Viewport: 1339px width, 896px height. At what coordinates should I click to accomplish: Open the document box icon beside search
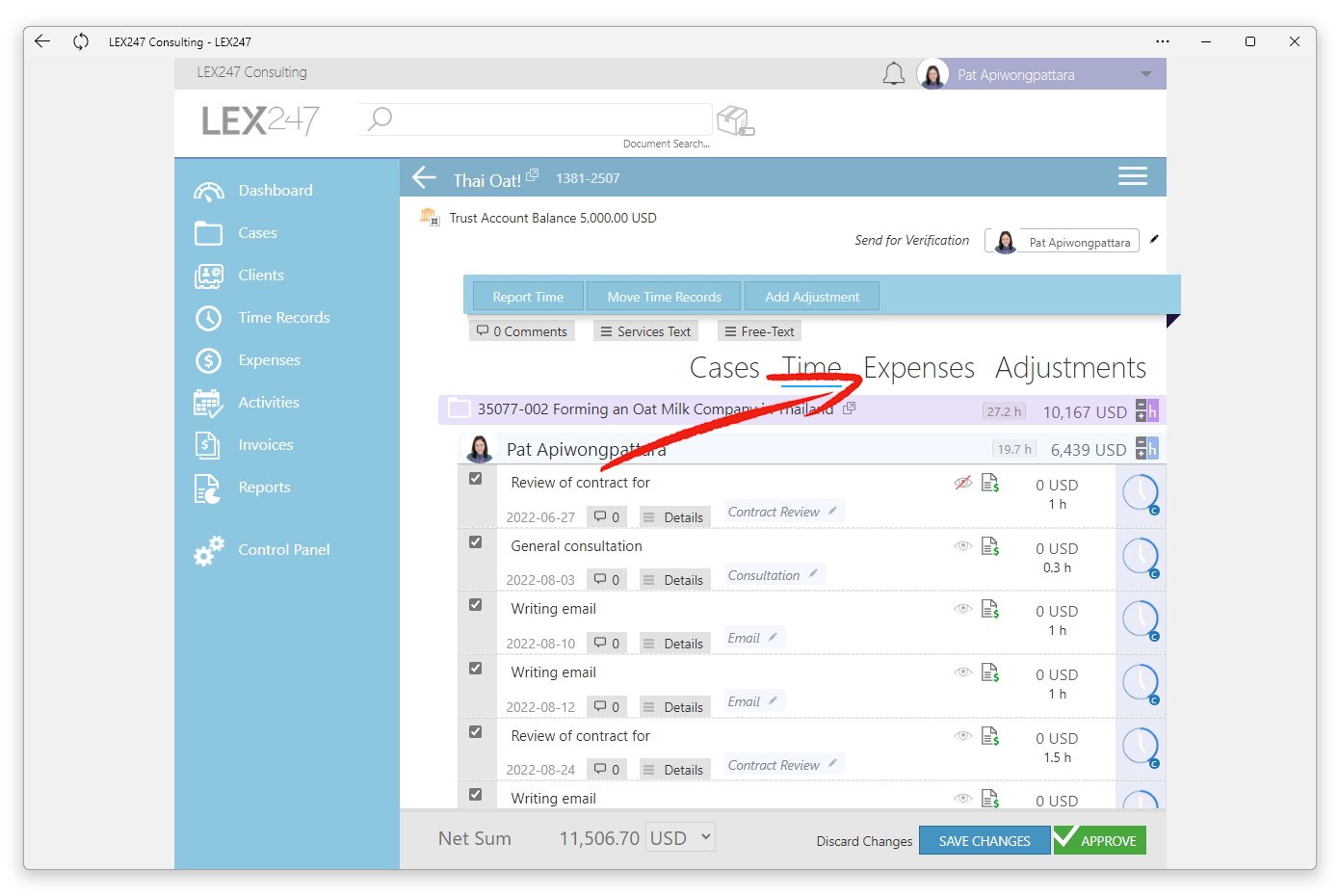pos(736,120)
